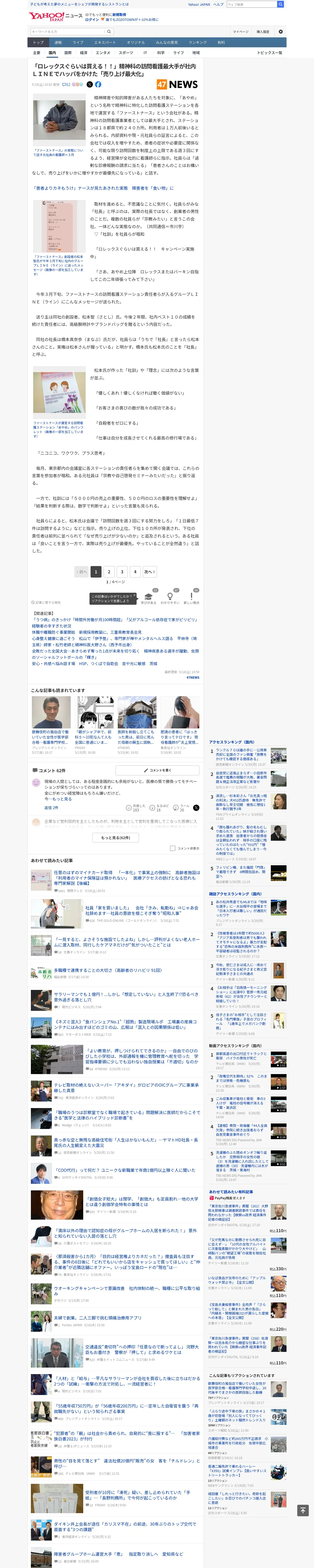Screen dimensions: 314x1568
Task: Select the エキスパート navigation tab
Action: [105, 43]
